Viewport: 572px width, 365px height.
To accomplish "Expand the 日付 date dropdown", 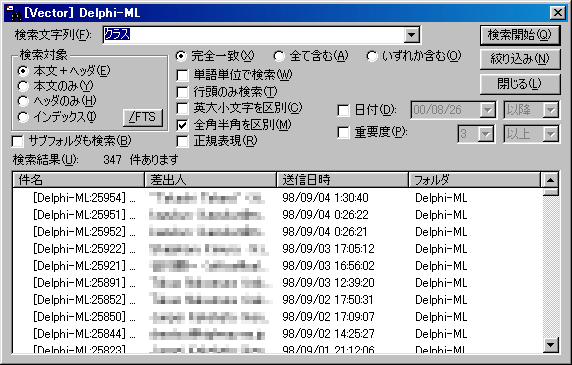I will [x=487, y=110].
